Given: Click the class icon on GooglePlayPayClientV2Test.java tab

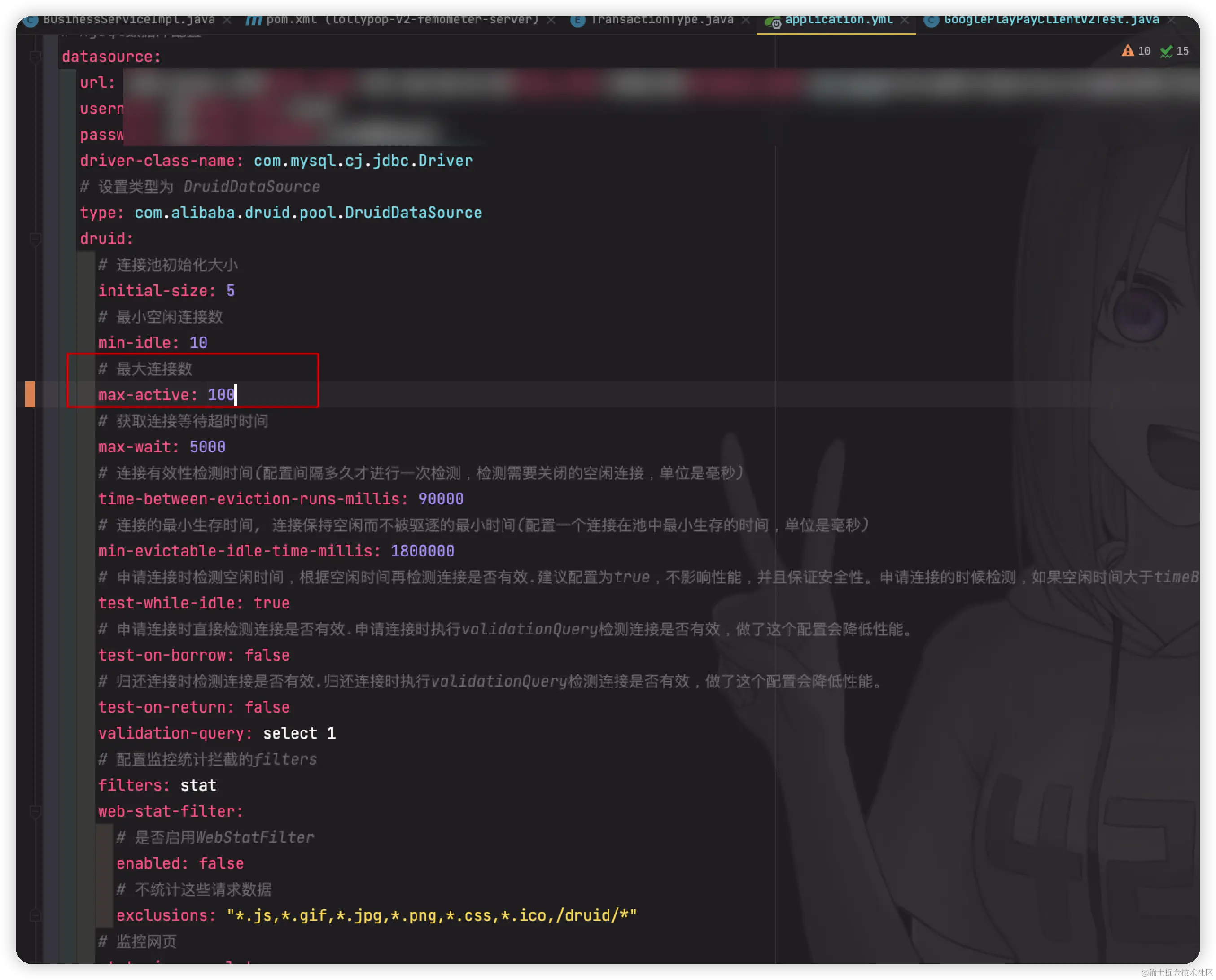Looking at the screenshot, I should point(931,21).
